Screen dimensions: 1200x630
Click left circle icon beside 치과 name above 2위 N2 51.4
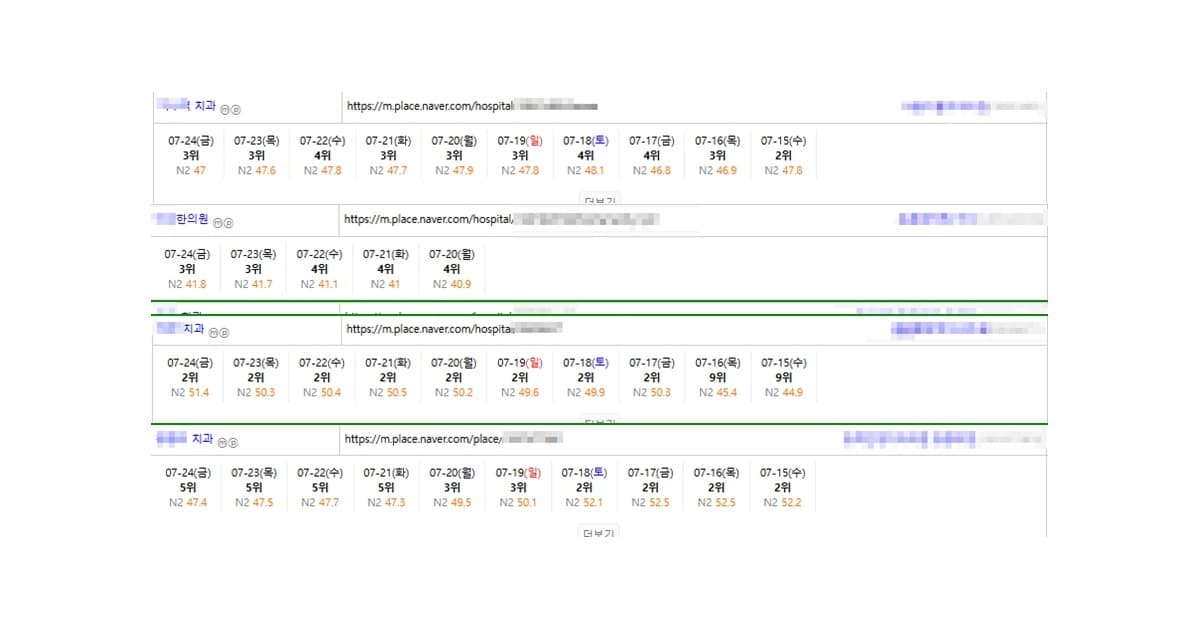[213, 333]
